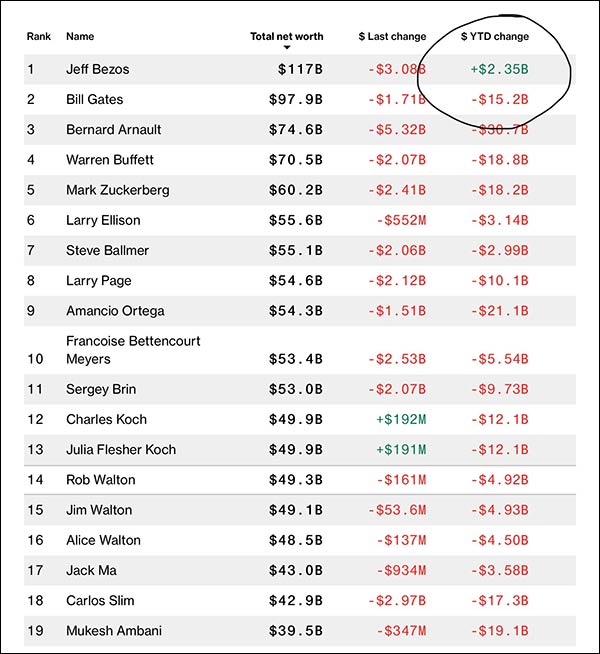The image size is (600, 654).
Task: Select the Carlos Slim table row
Action: pyautogui.click(x=300, y=600)
